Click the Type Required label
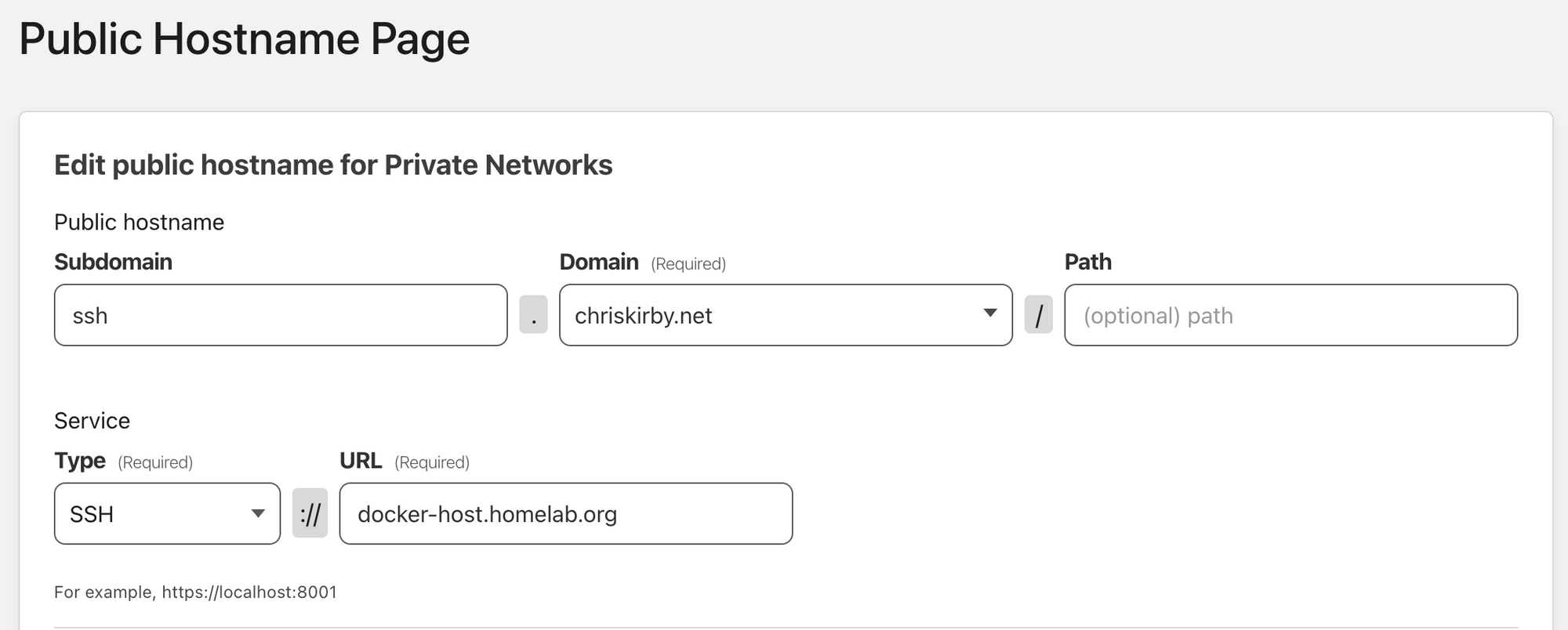 coord(123,462)
